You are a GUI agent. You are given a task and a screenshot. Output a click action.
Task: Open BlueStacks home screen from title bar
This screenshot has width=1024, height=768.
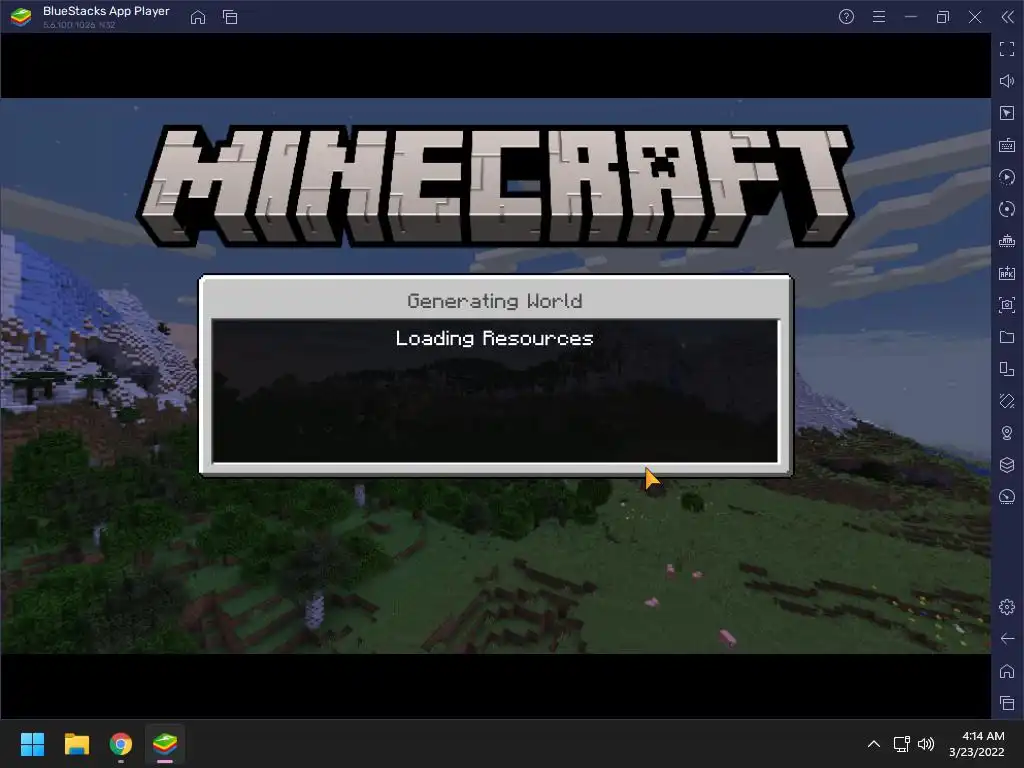pyautogui.click(x=198, y=17)
